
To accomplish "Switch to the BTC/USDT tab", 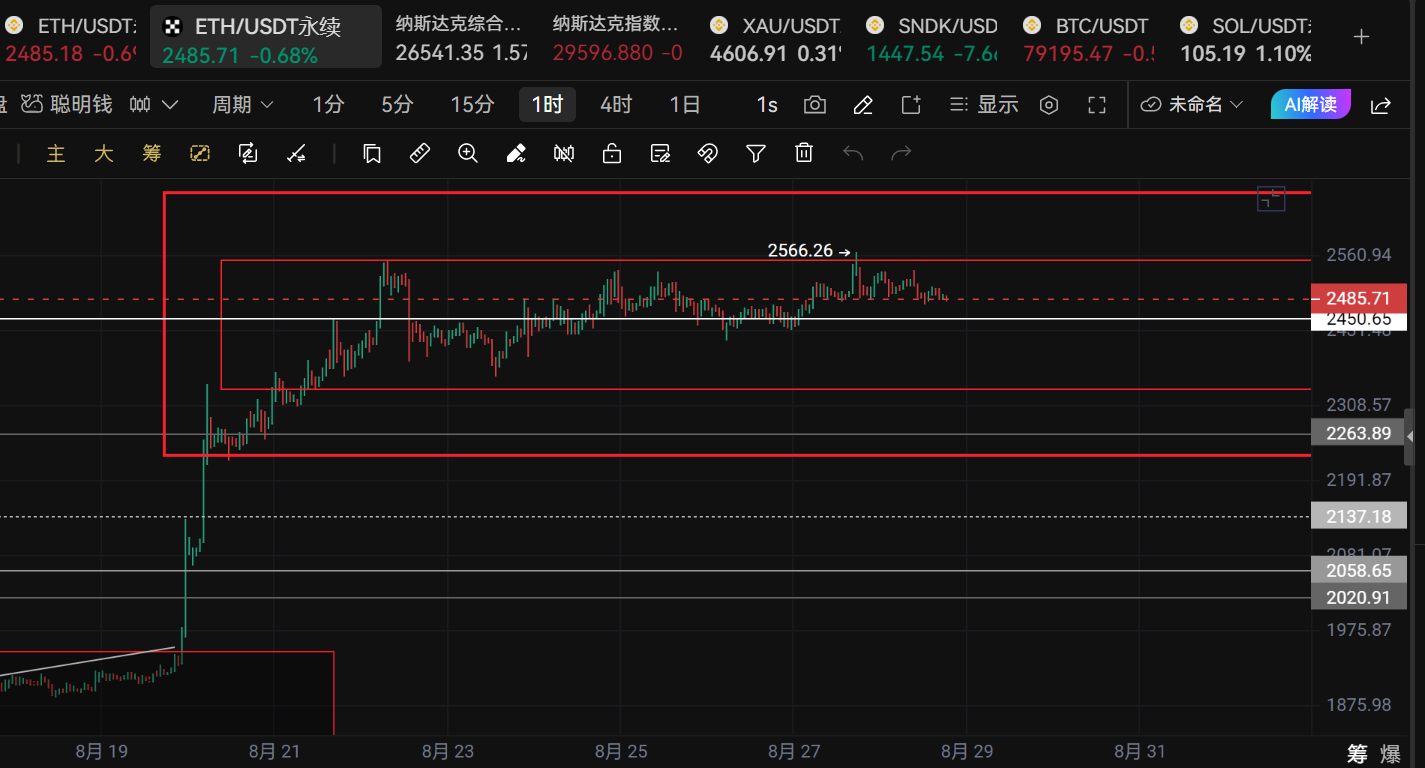I will (1088, 38).
